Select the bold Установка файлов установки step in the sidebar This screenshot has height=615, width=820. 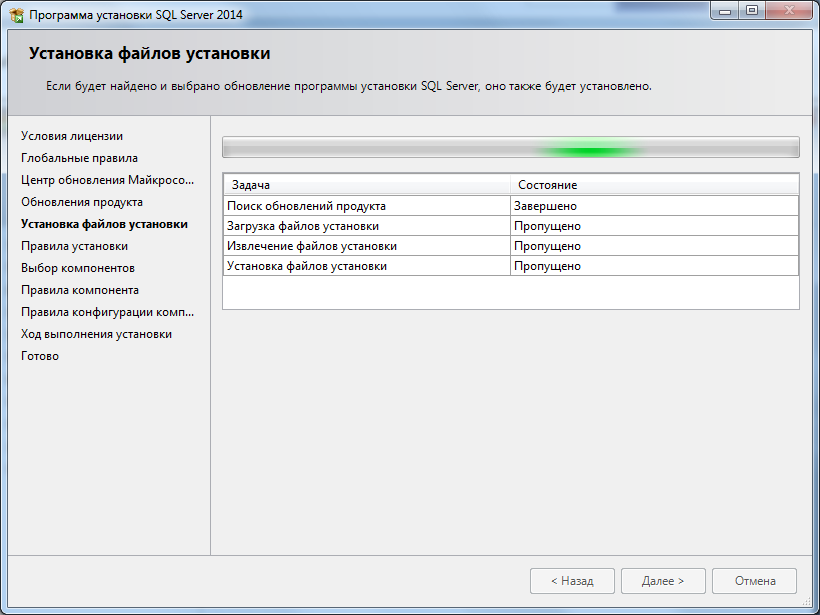104,224
